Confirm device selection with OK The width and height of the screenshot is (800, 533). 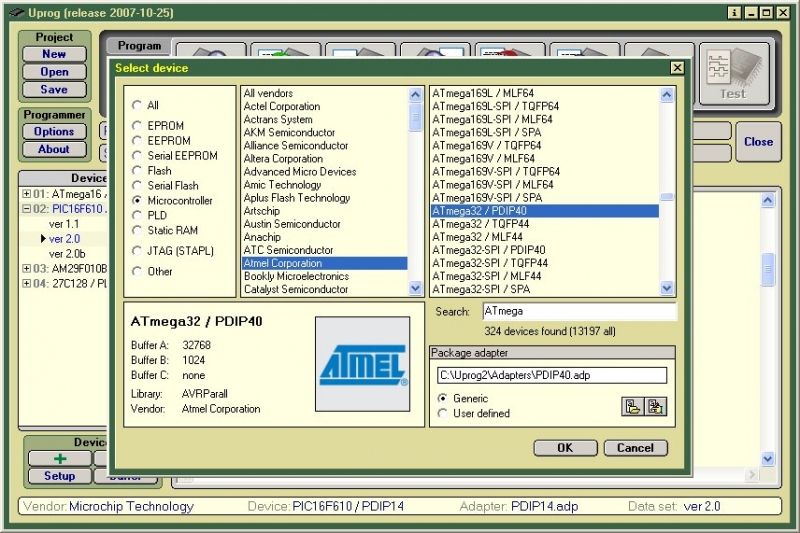pos(565,448)
